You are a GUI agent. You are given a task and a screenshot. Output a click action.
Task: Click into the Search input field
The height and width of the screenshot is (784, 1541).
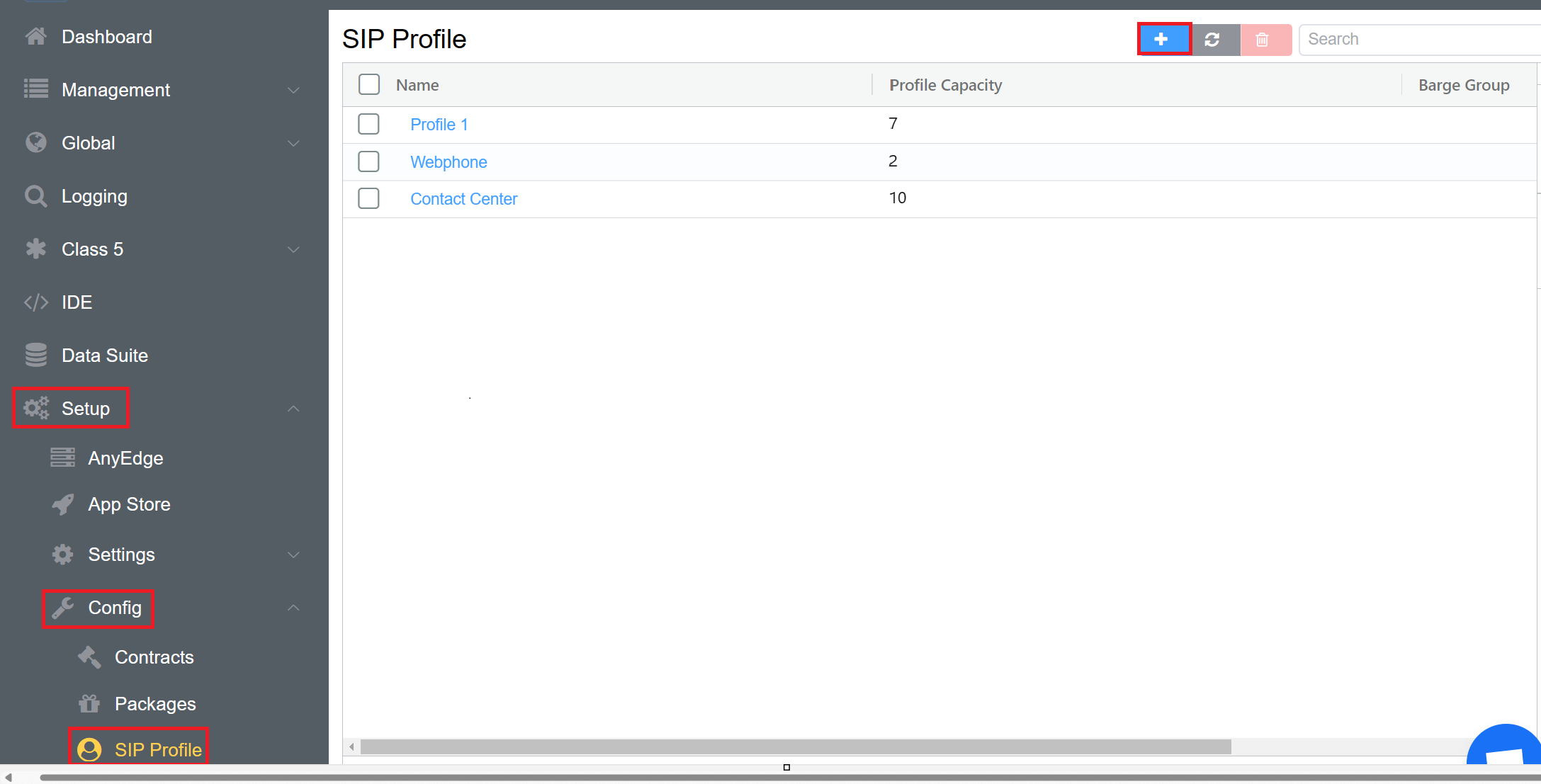tap(1417, 40)
